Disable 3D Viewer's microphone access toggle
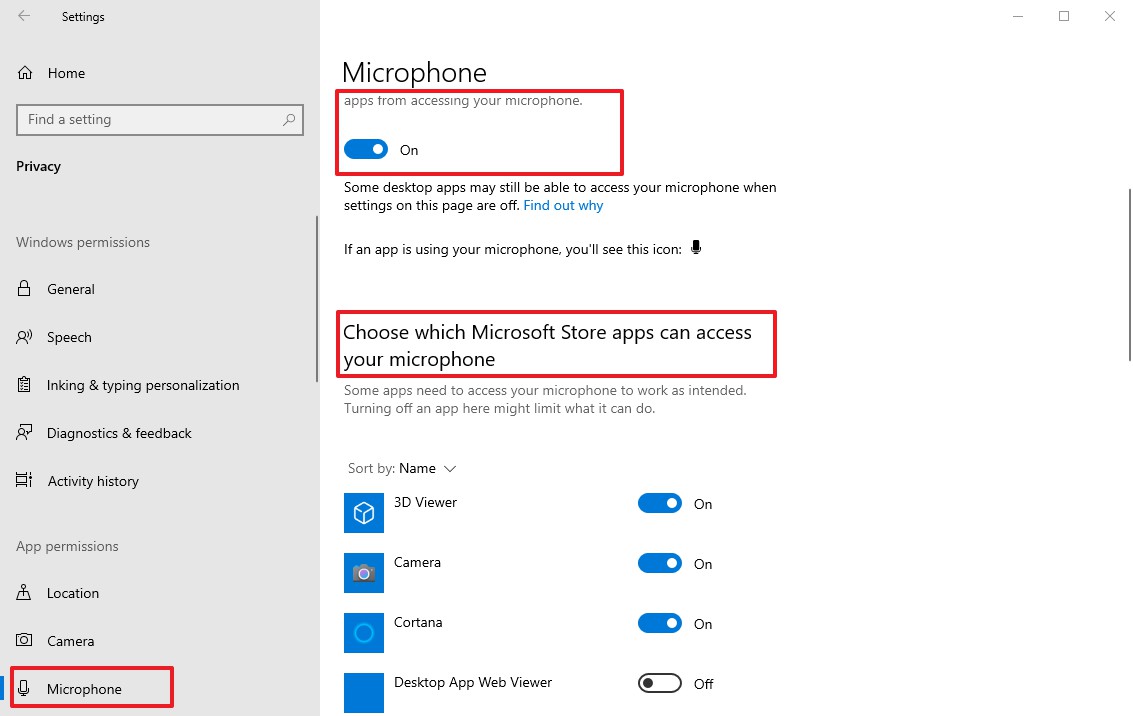1133x716 pixels. tap(659, 503)
